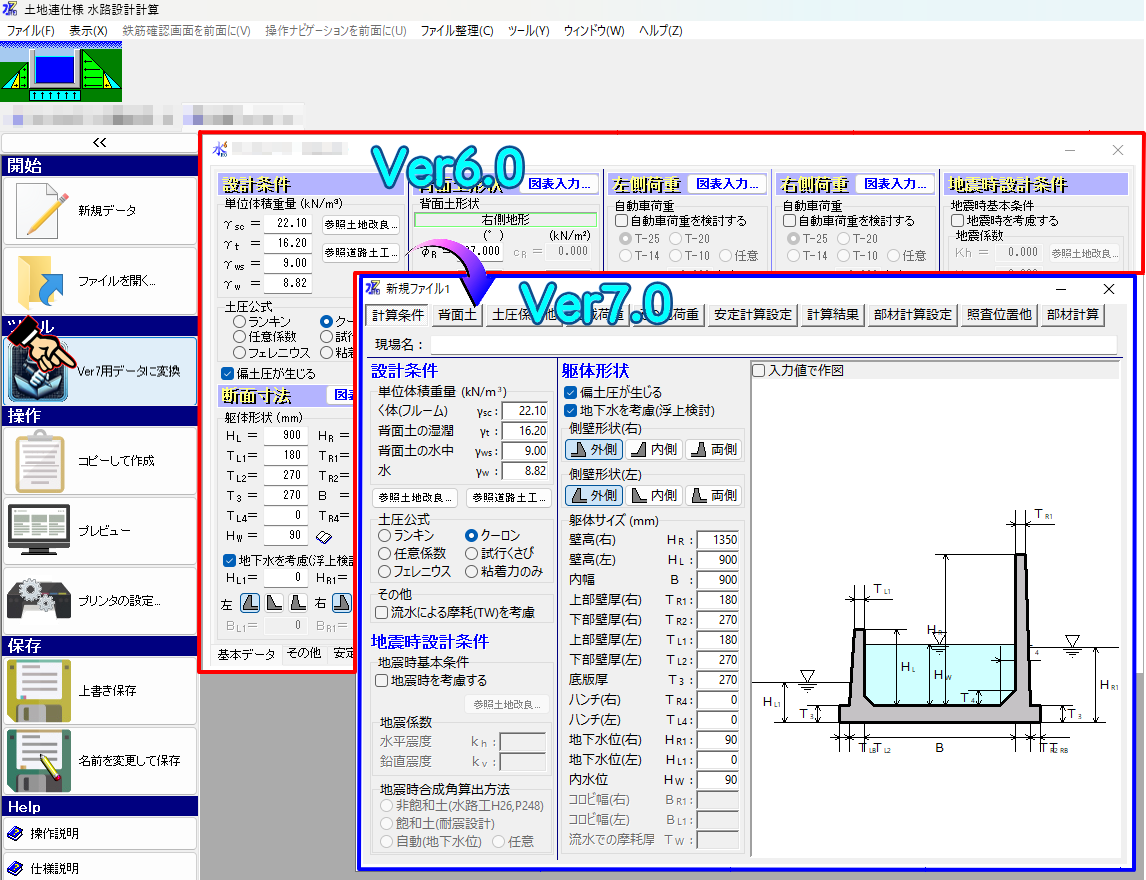Switch to the 安定計算設定 tab
The image size is (1146, 880).
click(753, 315)
